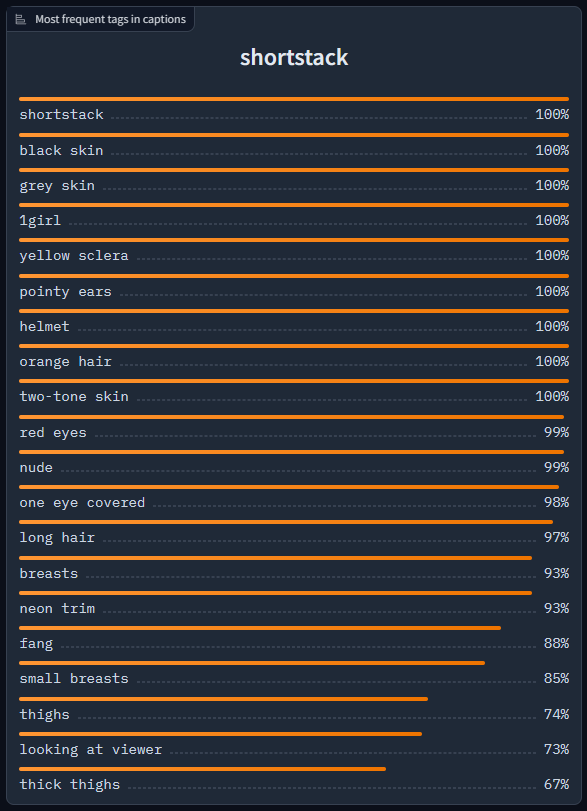Image resolution: width=587 pixels, height=811 pixels.
Task: Select the 'fang' tag label
Action: point(36,643)
